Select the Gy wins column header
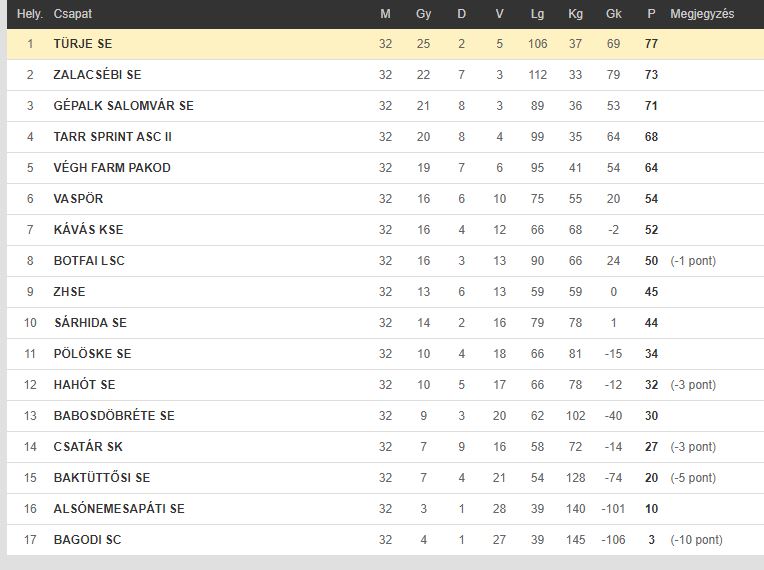This screenshot has height=570, width=764. click(x=423, y=14)
